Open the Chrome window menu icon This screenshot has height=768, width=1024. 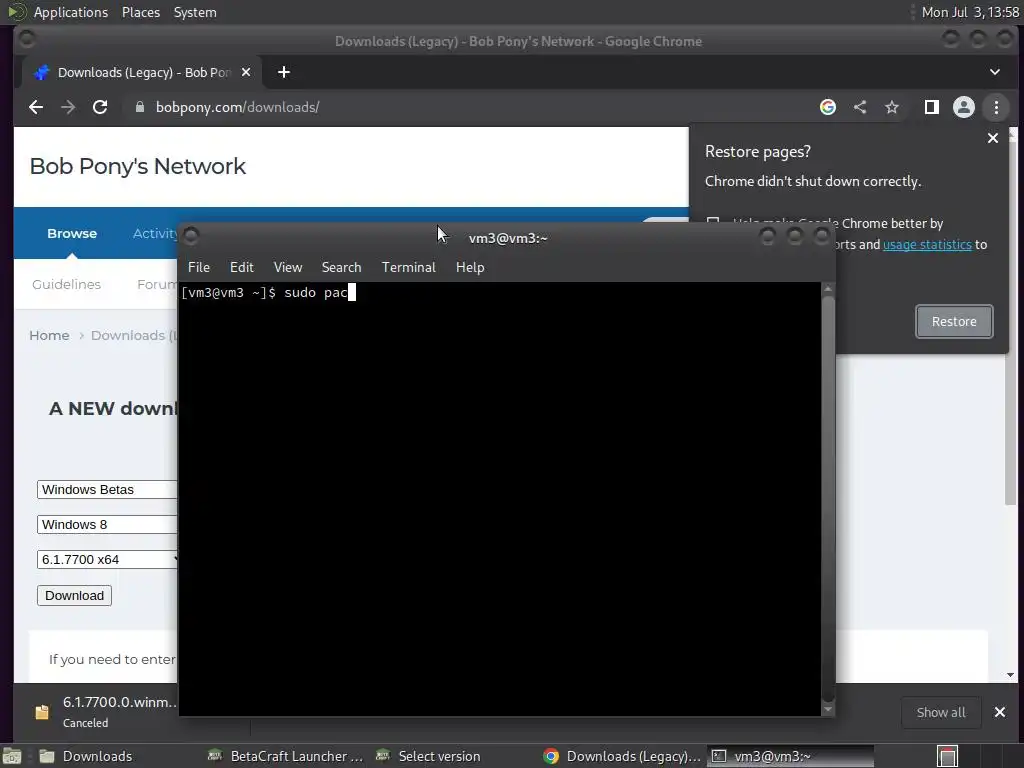coord(27,39)
